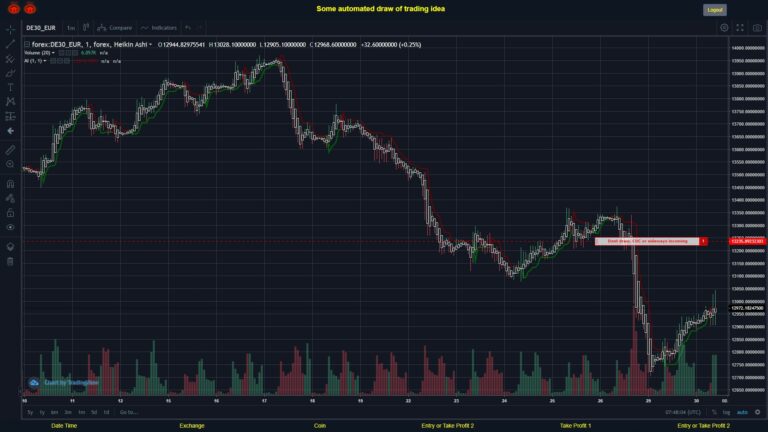Toggle the auto scale option
768x432 pixels.
click(742, 412)
